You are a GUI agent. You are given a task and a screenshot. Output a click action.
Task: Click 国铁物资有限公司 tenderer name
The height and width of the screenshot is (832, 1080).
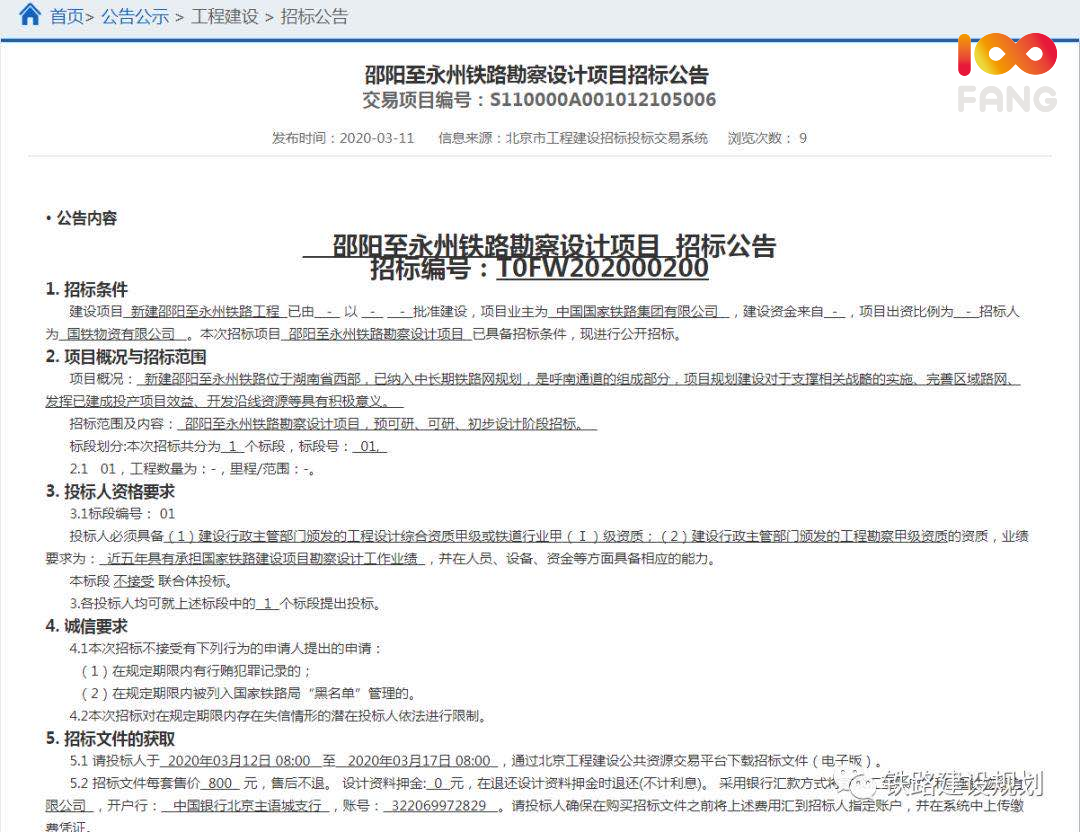121,335
